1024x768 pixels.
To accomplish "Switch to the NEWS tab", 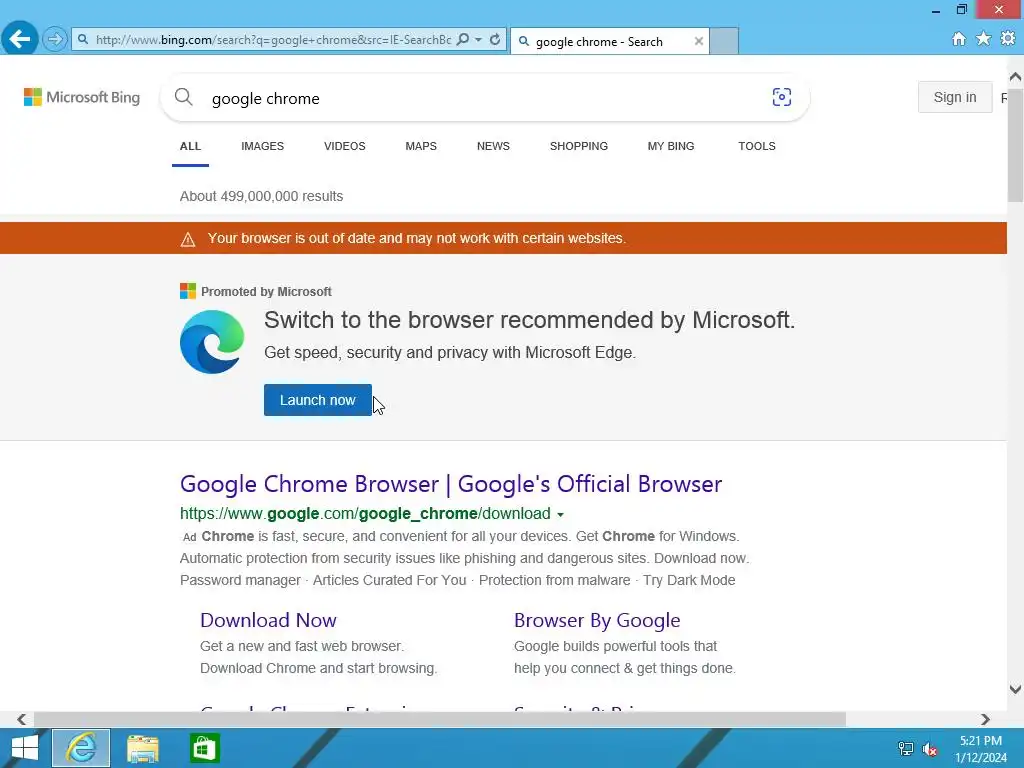I will point(493,146).
